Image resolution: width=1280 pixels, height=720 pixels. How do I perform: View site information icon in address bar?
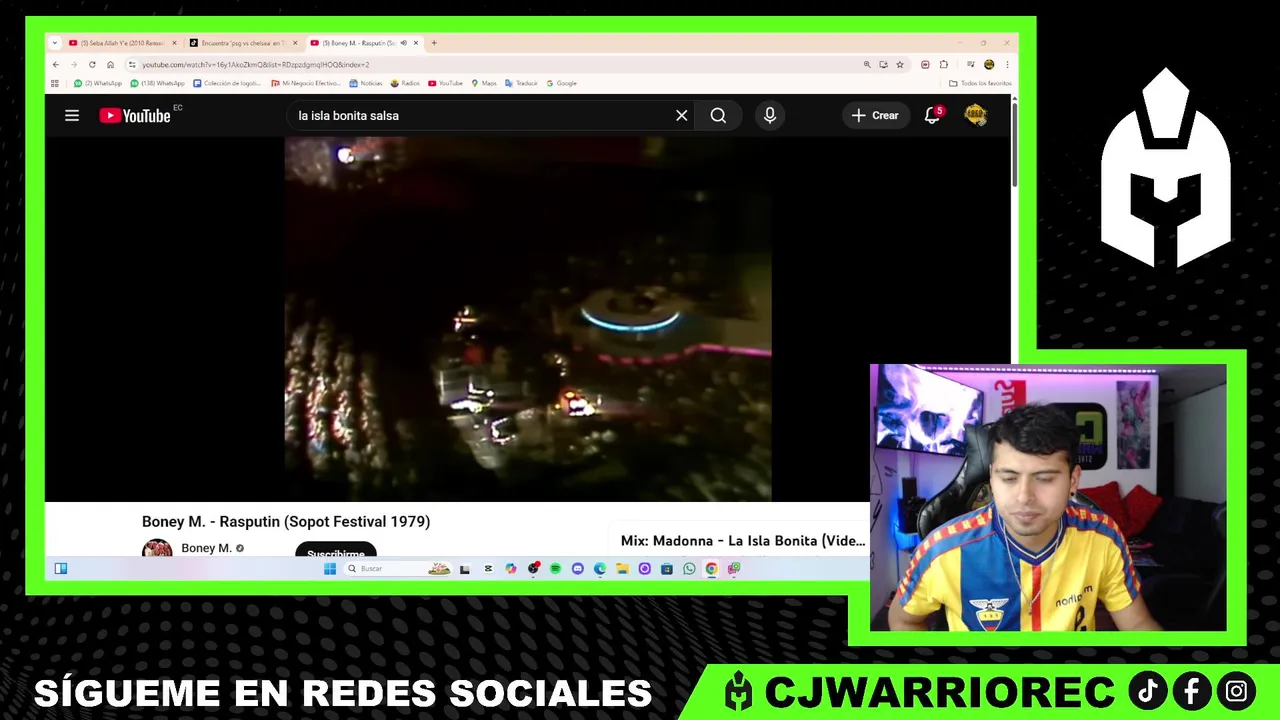tap(132, 65)
